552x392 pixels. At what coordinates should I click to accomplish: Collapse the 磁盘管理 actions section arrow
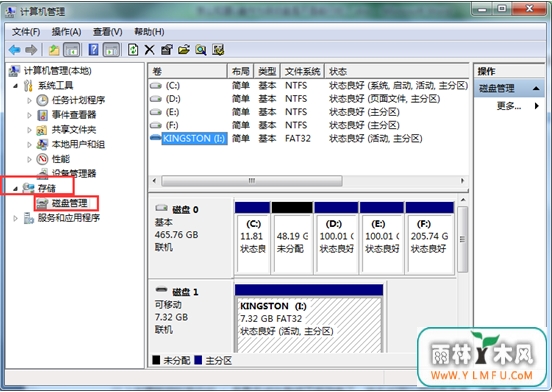536,88
